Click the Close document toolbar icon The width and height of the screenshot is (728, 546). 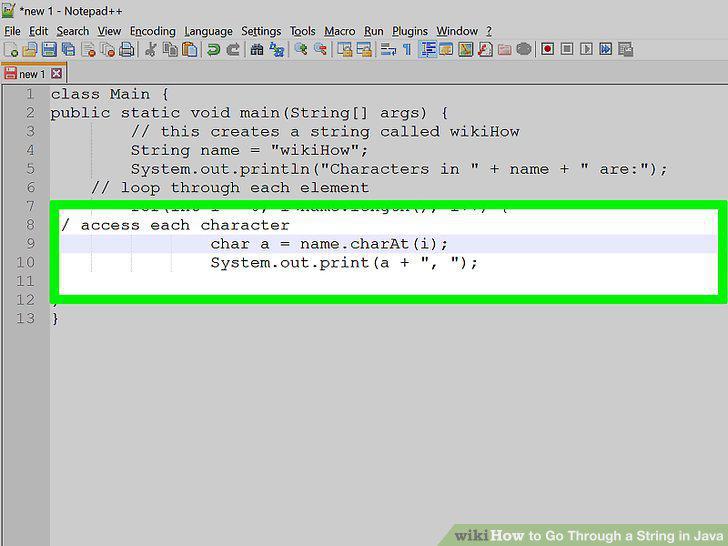click(88, 49)
